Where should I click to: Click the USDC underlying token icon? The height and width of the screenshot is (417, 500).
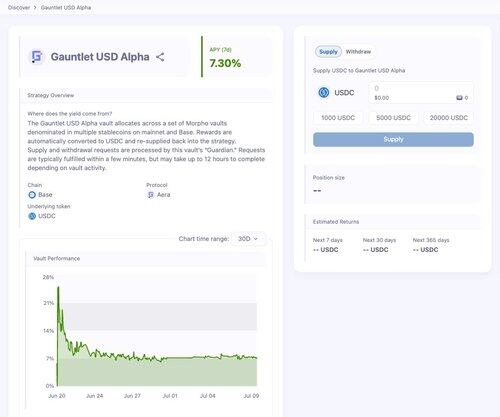point(32,216)
